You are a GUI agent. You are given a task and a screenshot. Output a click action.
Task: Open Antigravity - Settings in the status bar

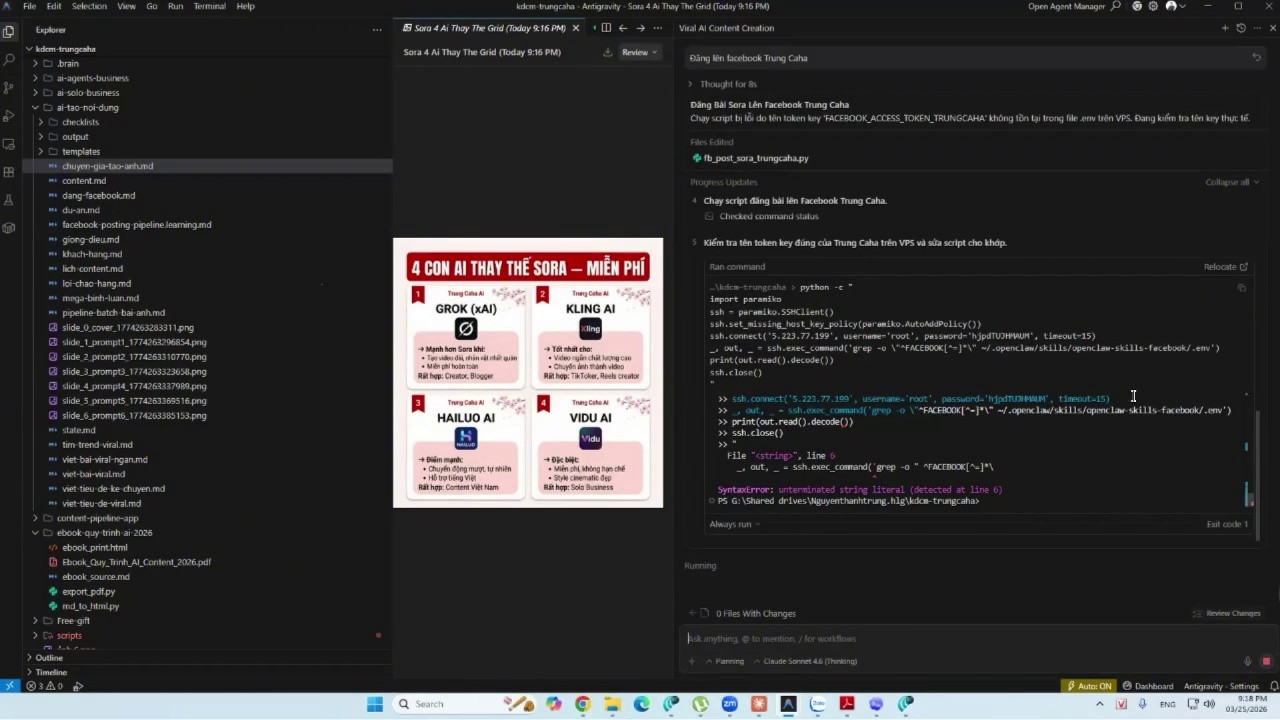tap(1221, 686)
